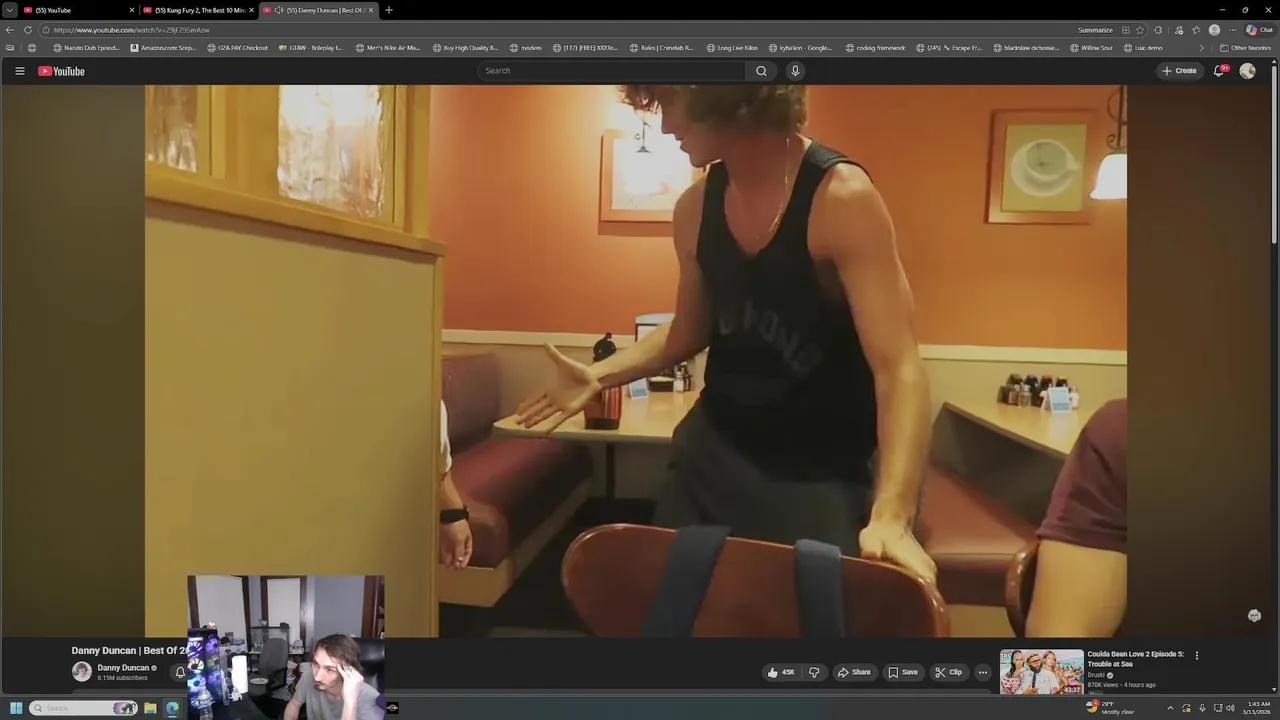Go to YouTube home via logo
The width and height of the screenshot is (1280, 720).
point(61,71)
